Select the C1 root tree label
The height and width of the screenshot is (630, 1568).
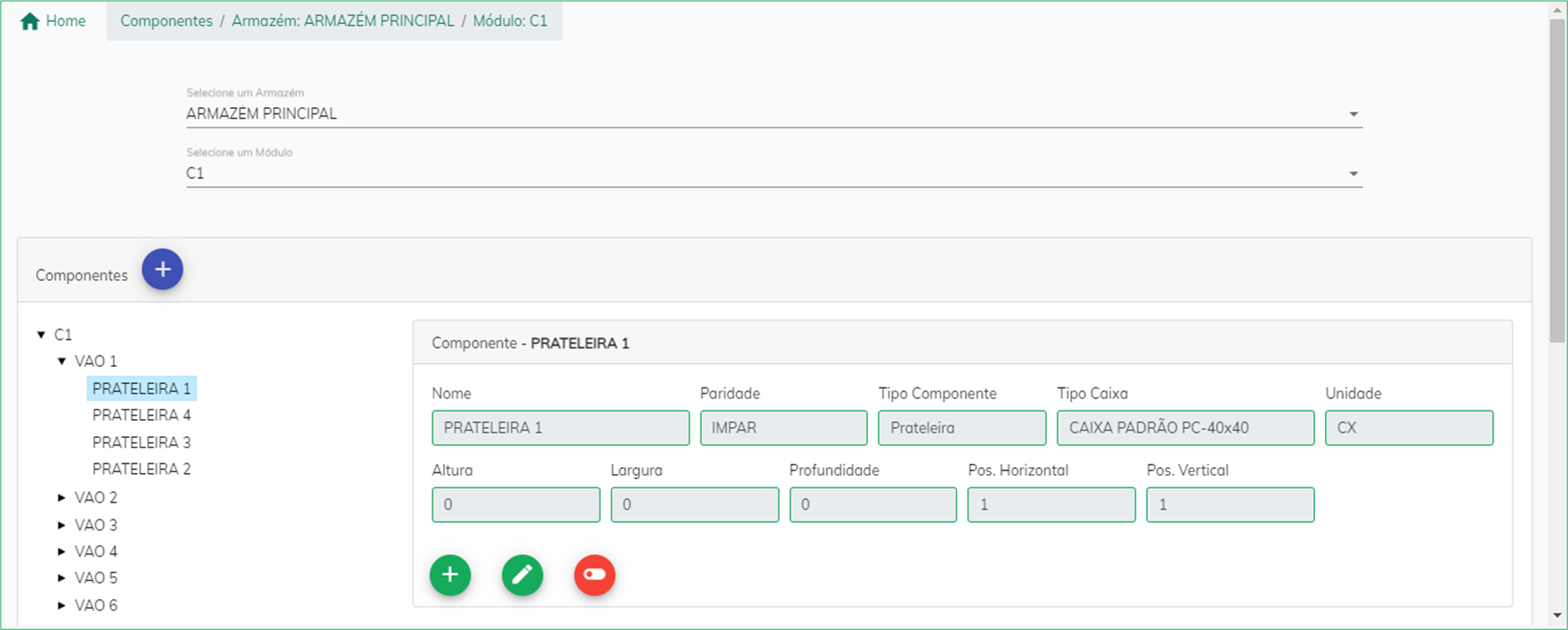point(63,334)
